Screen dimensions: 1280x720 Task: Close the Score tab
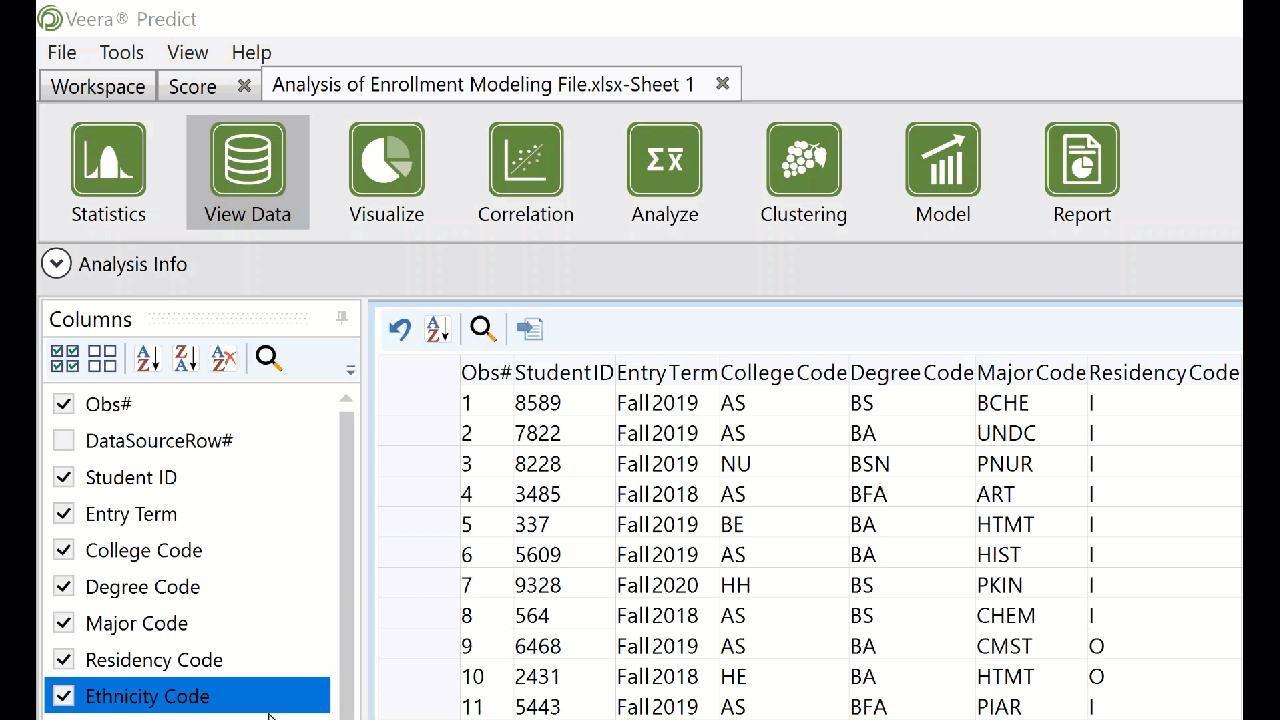(x=243, y=86)
